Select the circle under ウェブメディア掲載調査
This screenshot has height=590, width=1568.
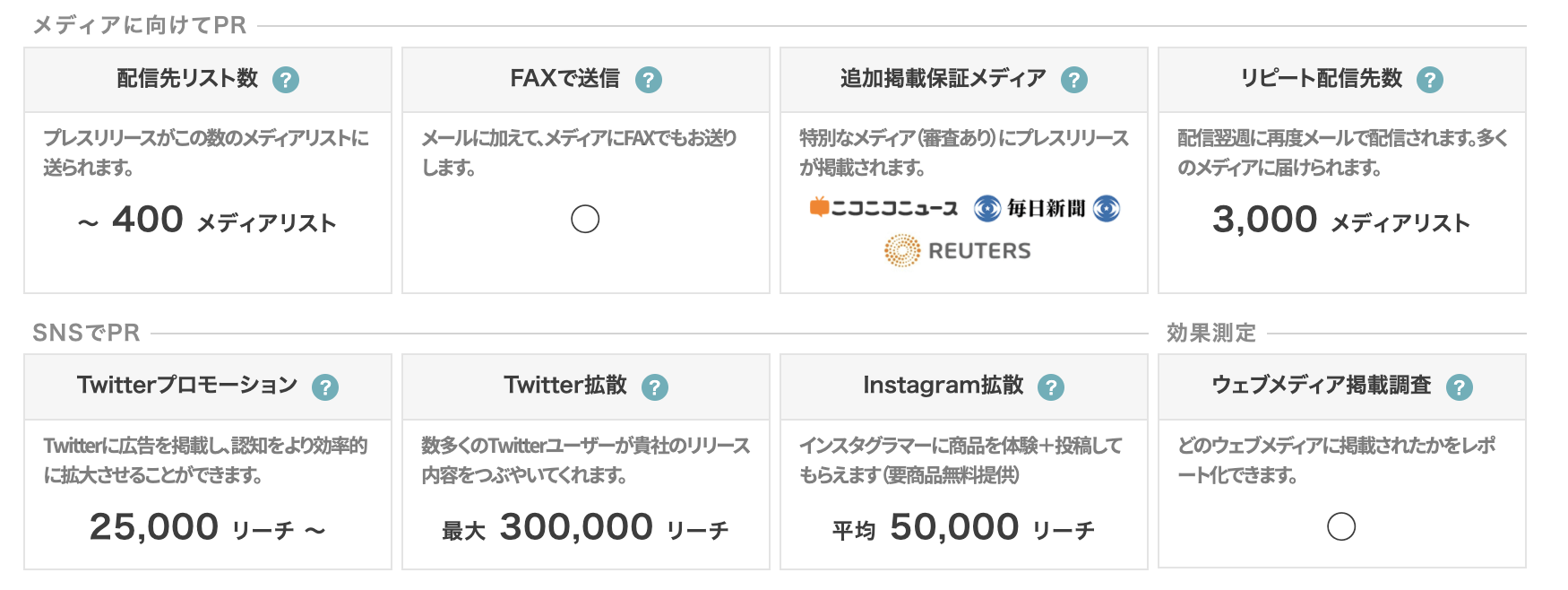click(x=1341, y=526)
